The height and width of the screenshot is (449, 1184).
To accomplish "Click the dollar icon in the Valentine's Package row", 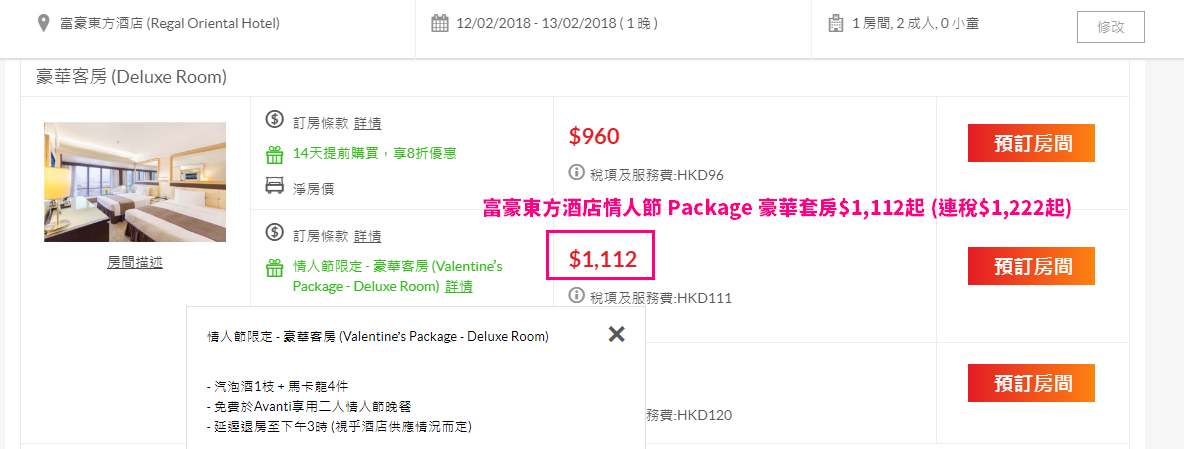I will 275,232.
